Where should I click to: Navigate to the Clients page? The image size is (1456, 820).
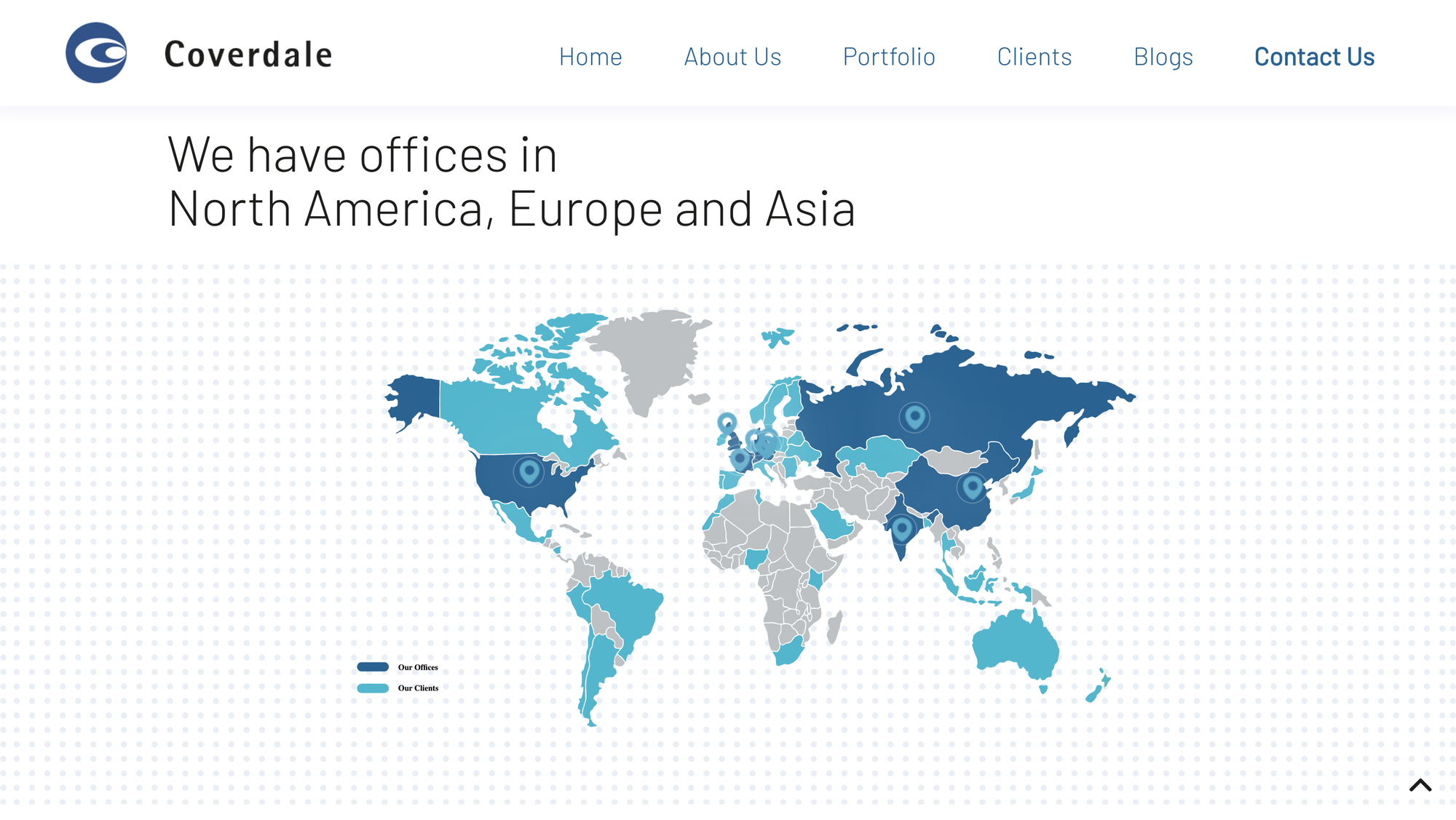click(1034, 57)
